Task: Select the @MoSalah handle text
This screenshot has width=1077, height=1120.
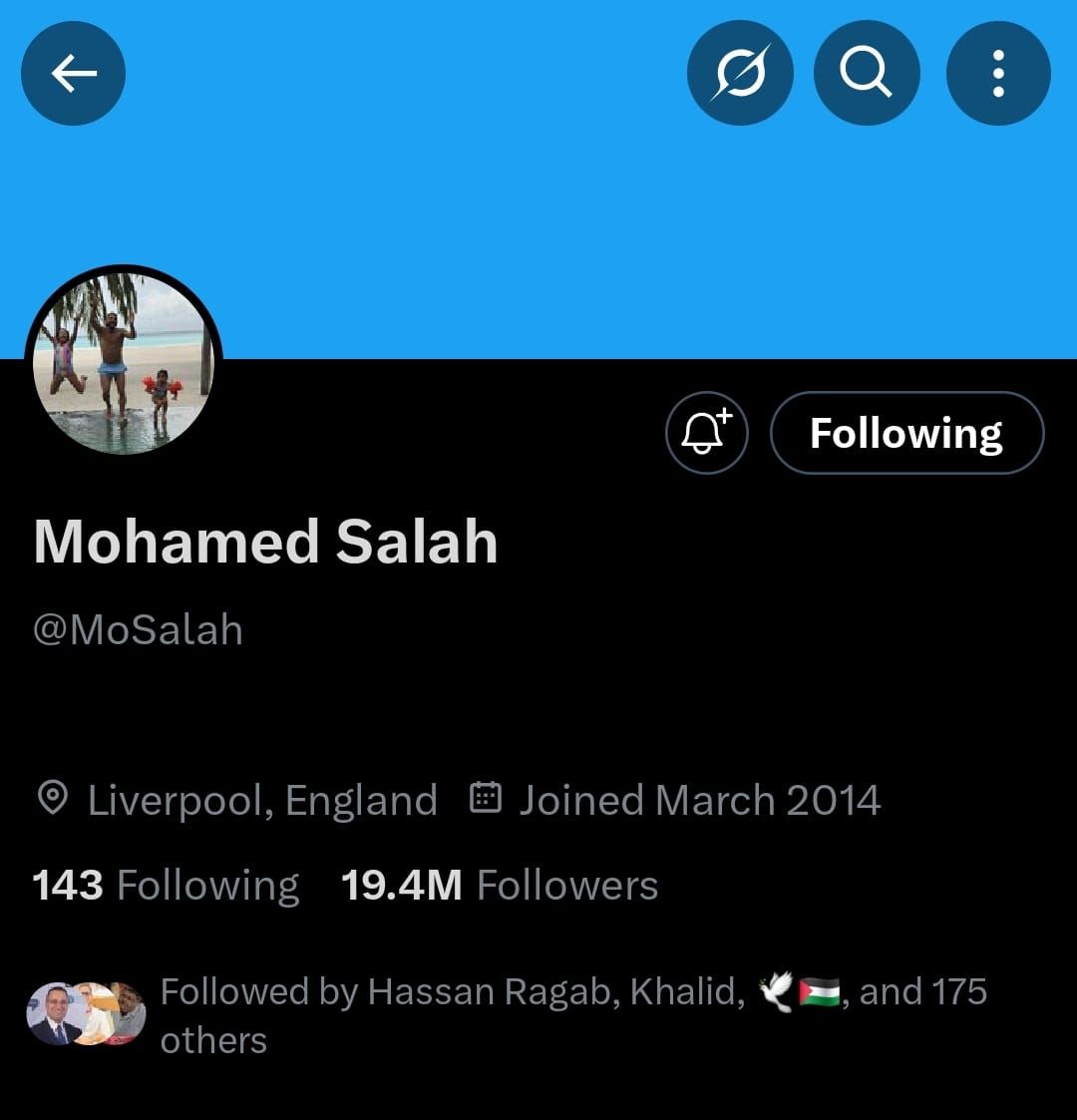Action: click(x=138, y=630)
